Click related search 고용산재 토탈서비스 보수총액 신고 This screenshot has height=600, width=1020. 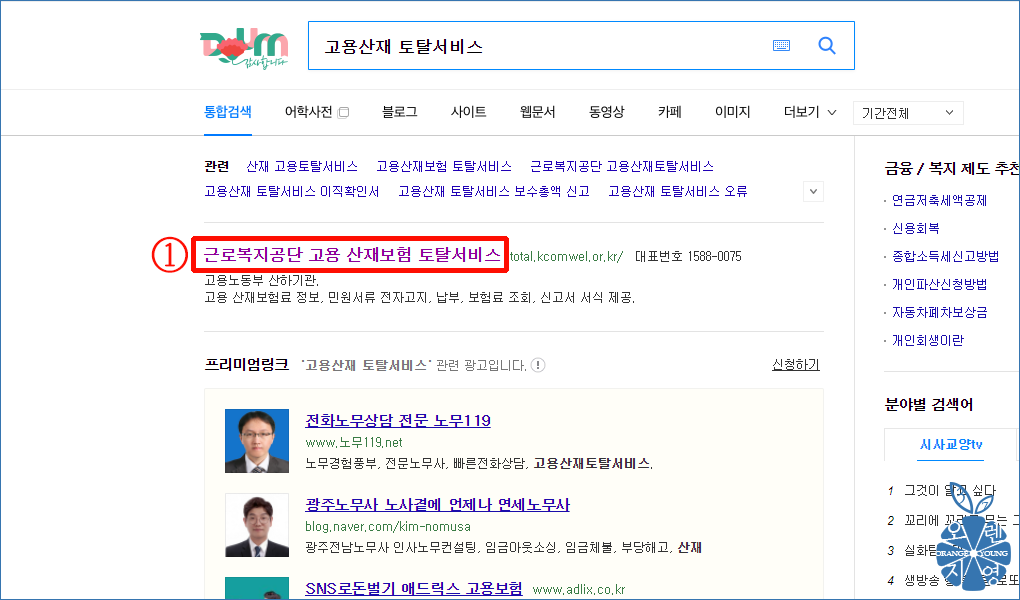coord(494,191)
